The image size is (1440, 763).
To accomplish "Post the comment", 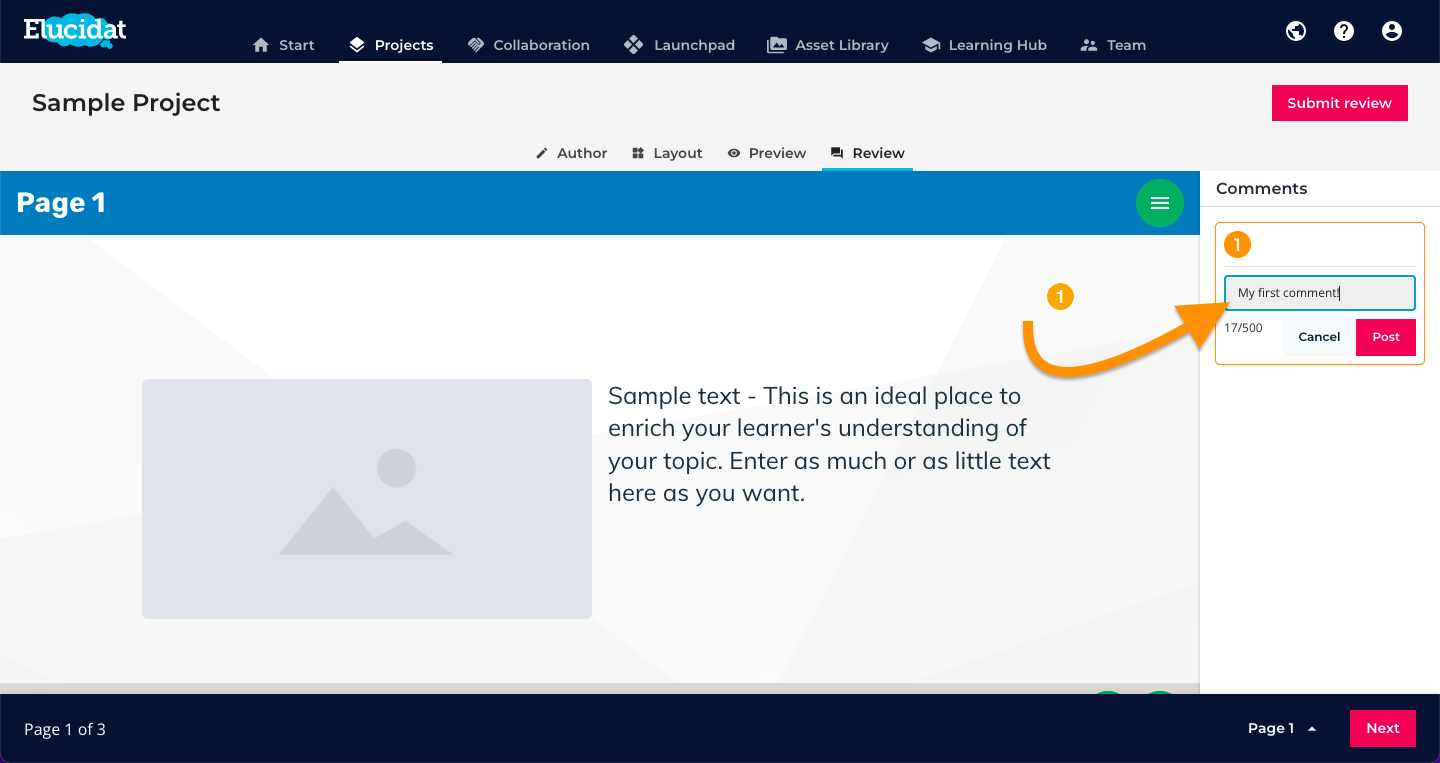I will point(1386,337).
